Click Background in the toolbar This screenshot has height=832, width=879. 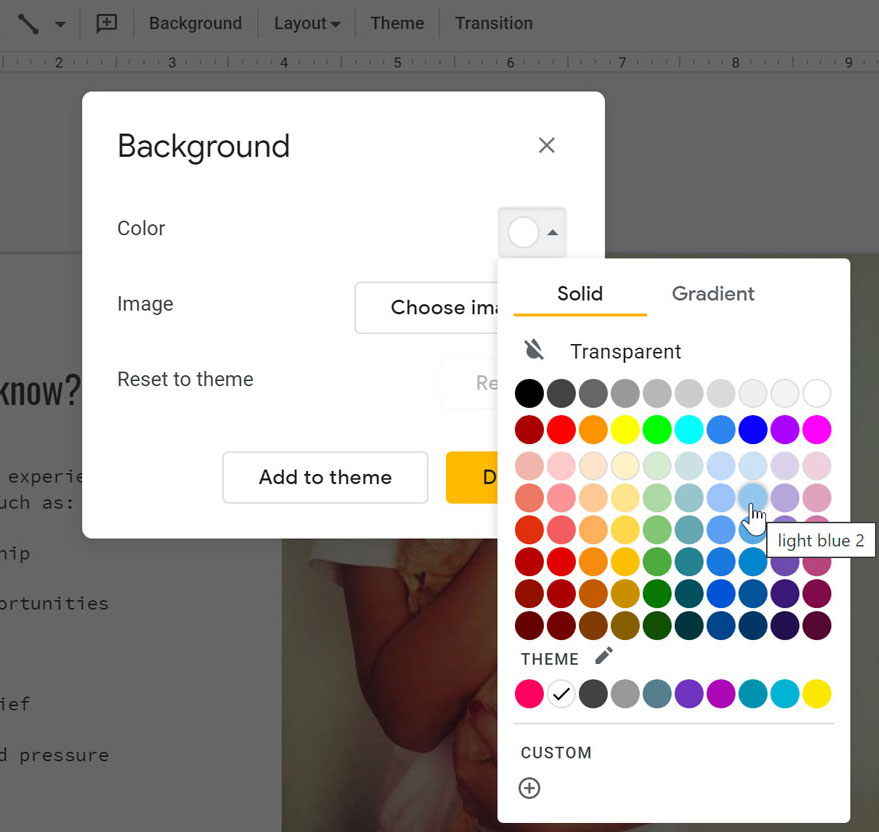(195, 23)
